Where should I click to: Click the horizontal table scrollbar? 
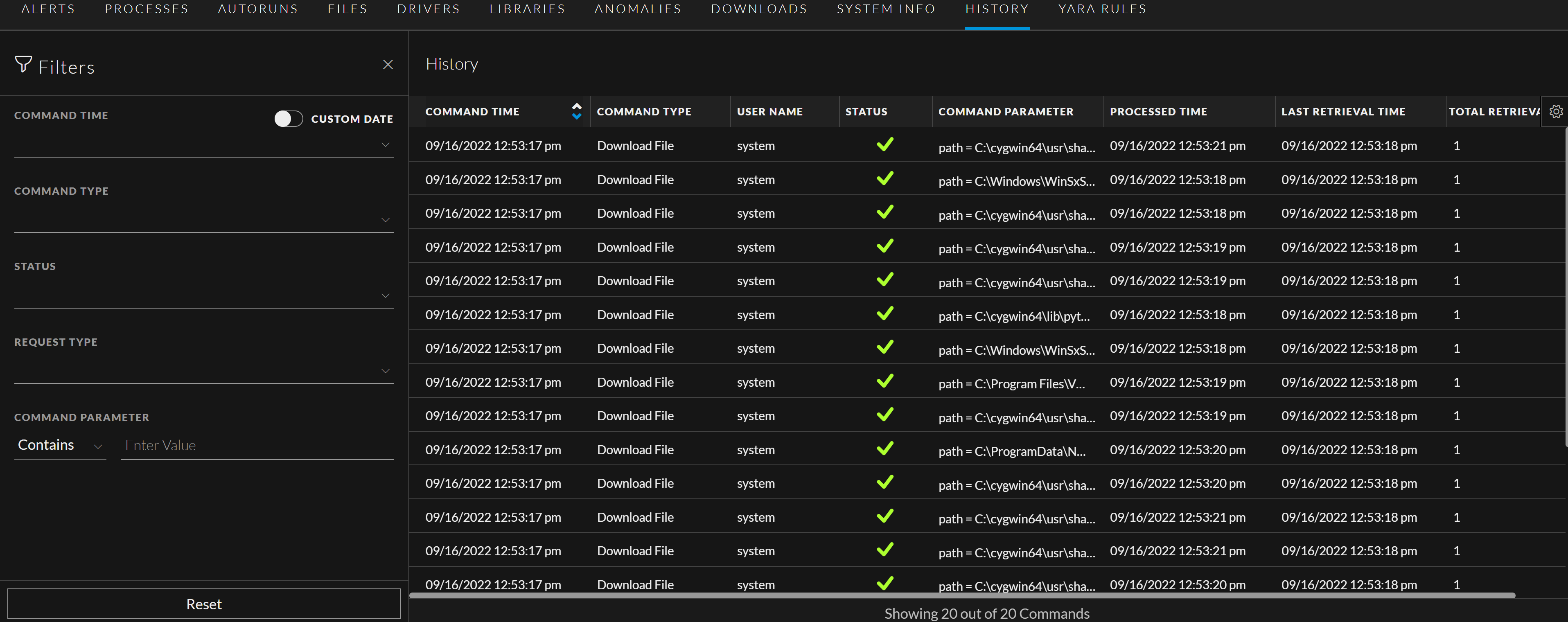[962, 595]
